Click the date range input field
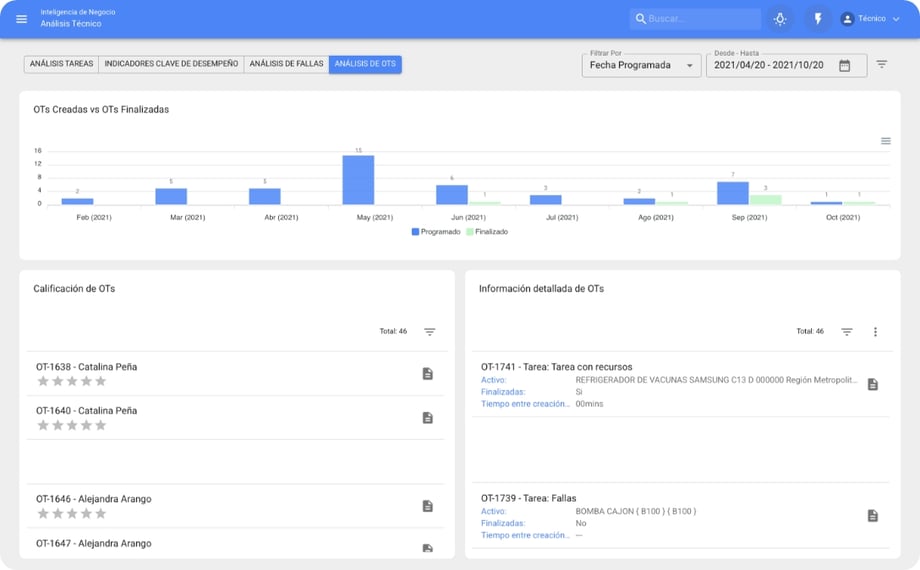The height and width of the screenshot is (570, 920). click(x=786, y=65)
